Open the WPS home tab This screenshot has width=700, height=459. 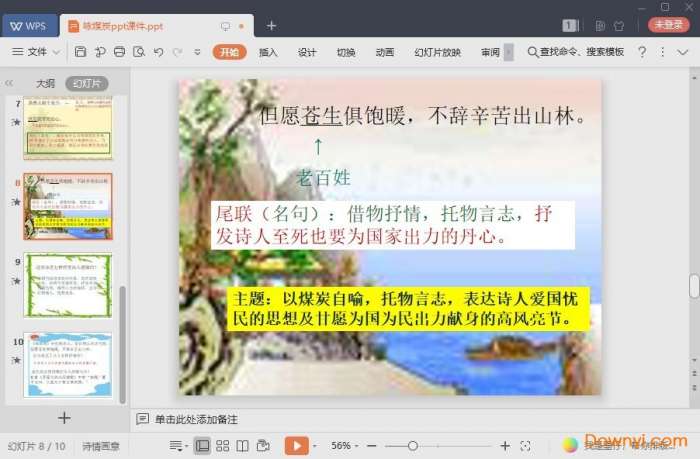tap(29, 26)
